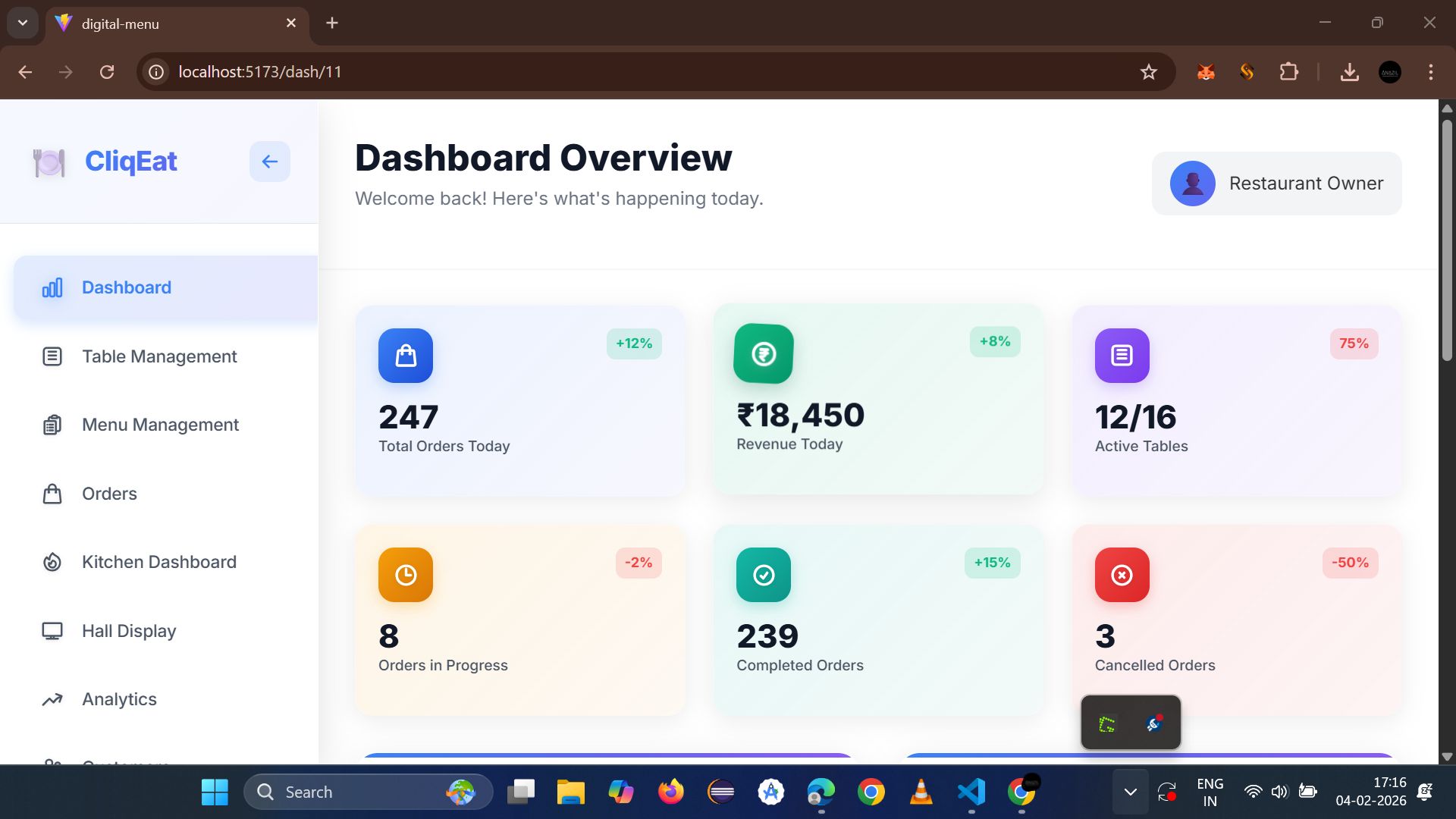The height and width of the screenshot is (819, 1456).
Task: Click the +15% badge on Completed Orders
Action: (992, 563)
